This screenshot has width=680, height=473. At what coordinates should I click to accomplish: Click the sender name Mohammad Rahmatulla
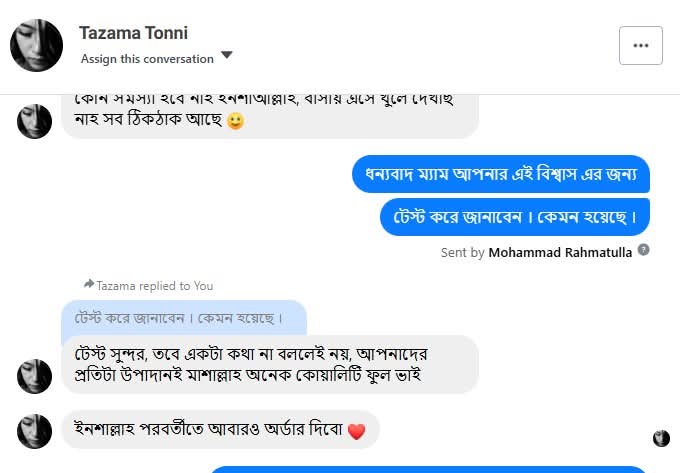pos(560,253)
